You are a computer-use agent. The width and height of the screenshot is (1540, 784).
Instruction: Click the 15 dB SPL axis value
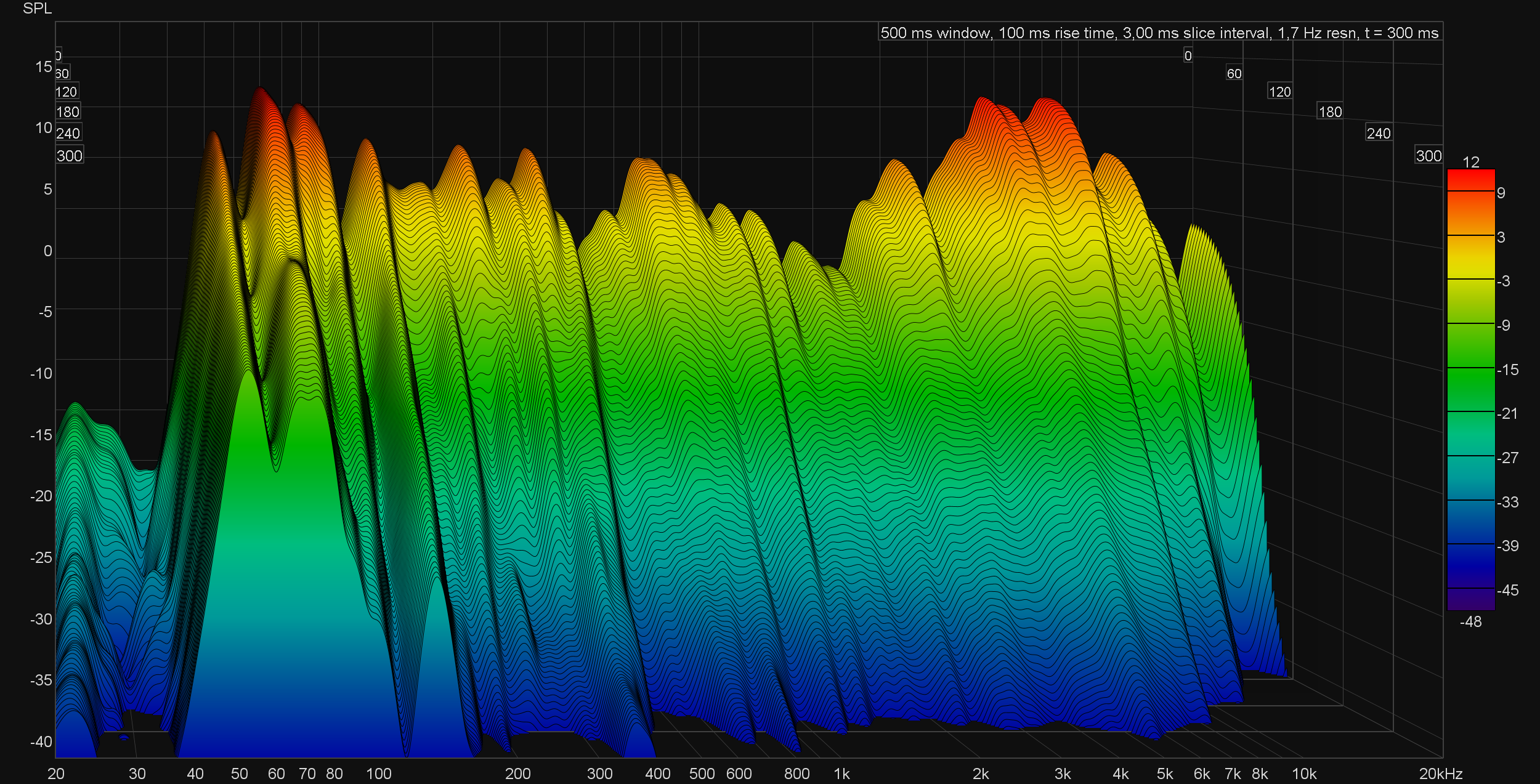43,67
